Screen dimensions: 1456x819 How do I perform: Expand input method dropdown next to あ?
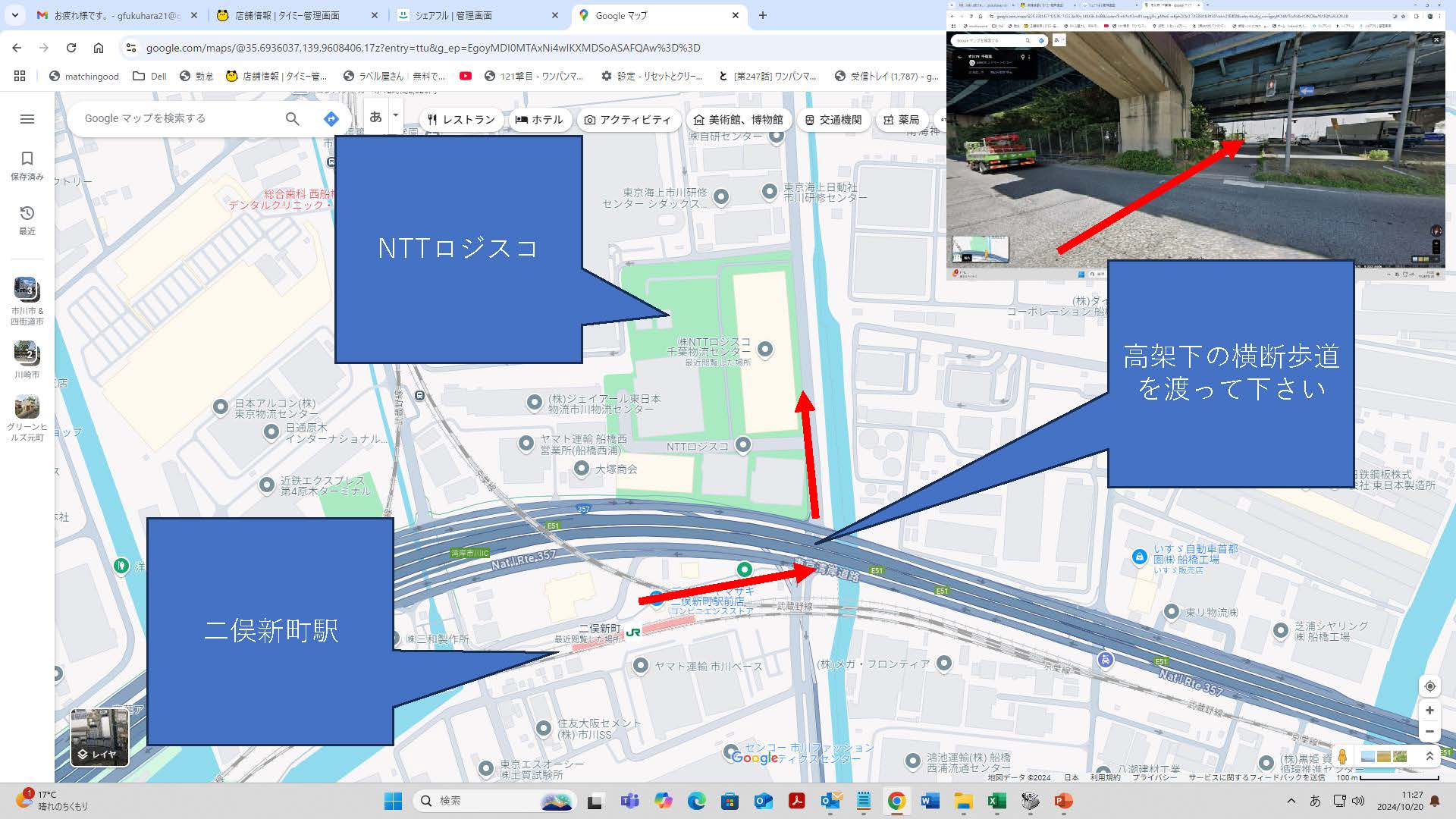click(395, 115)
